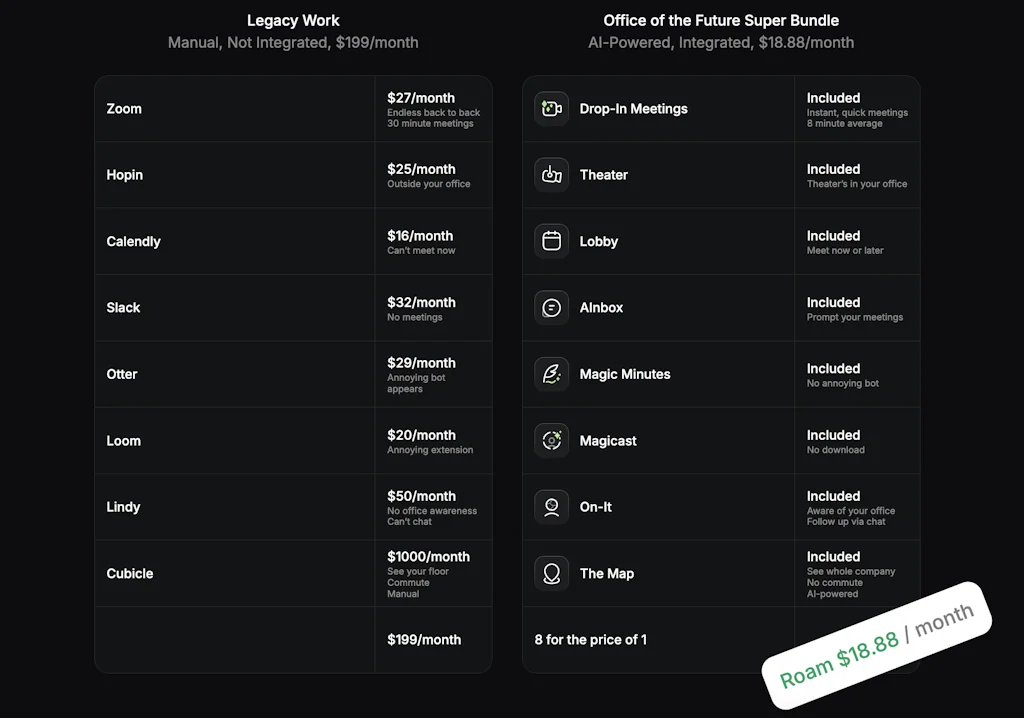Click the Drop-In Meetings label

(x=633, y=109)
